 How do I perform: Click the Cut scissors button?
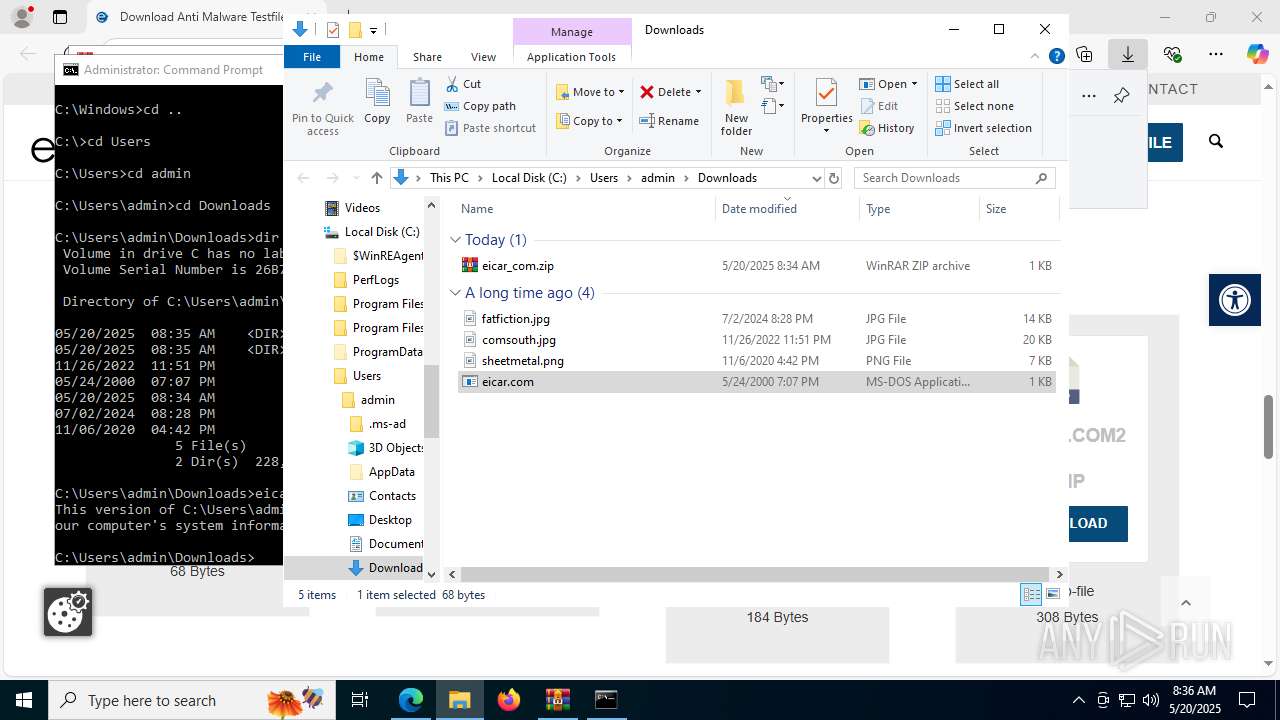click(x=463, y=84)
